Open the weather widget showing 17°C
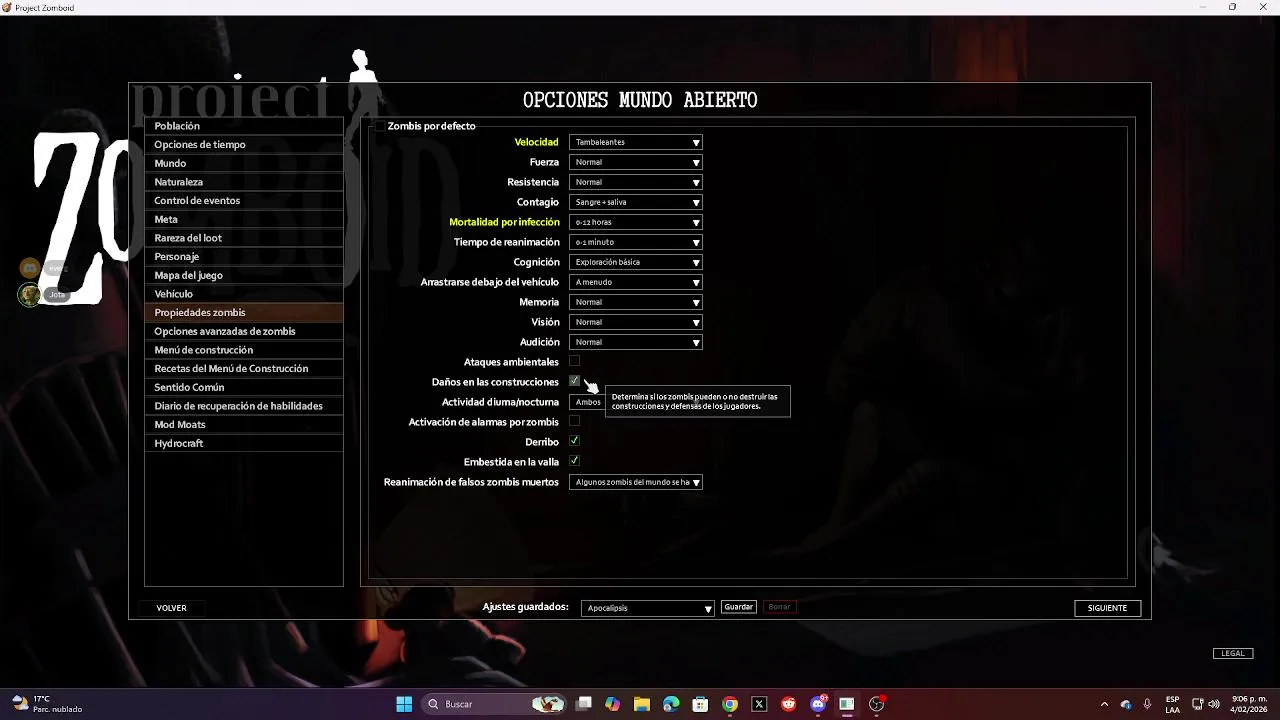 pyautogui.click(x=47, y=704)
